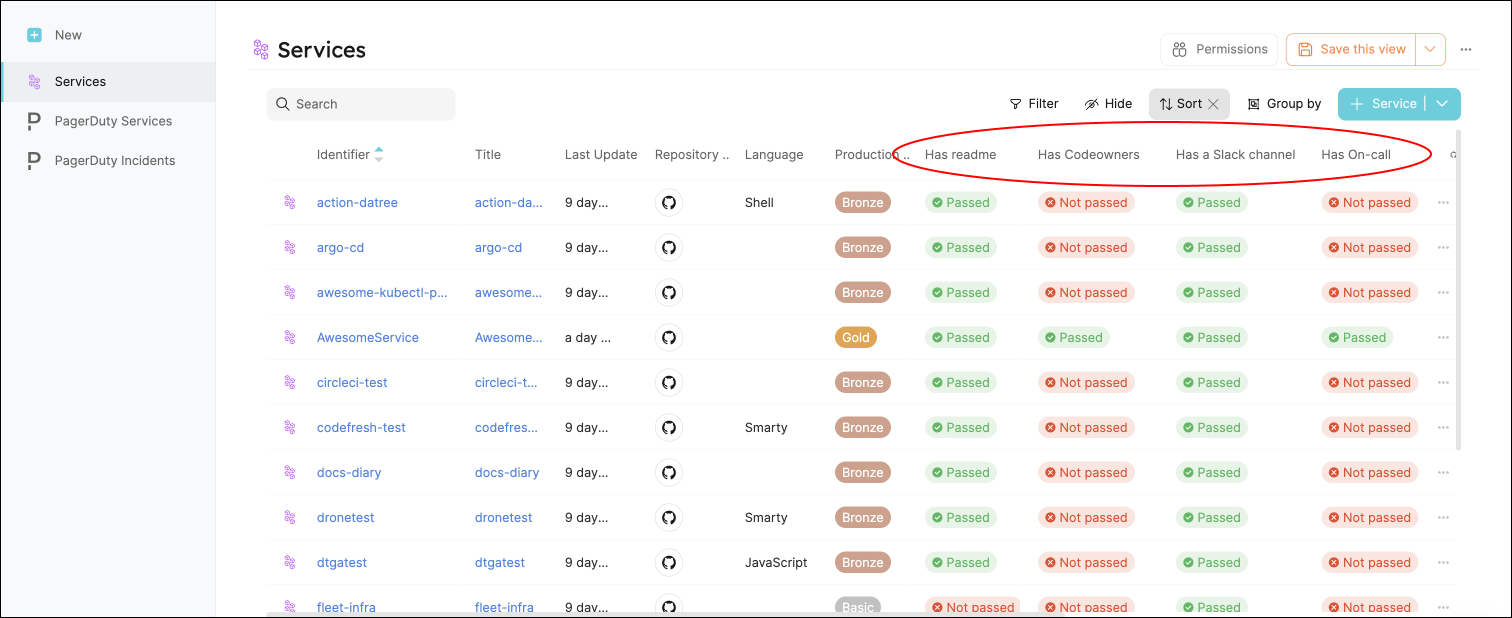Viewport: 1512px width, 618px height.
Task: Click the GitHub icon in the AwesomeService row
Action: tap(669, 337)
